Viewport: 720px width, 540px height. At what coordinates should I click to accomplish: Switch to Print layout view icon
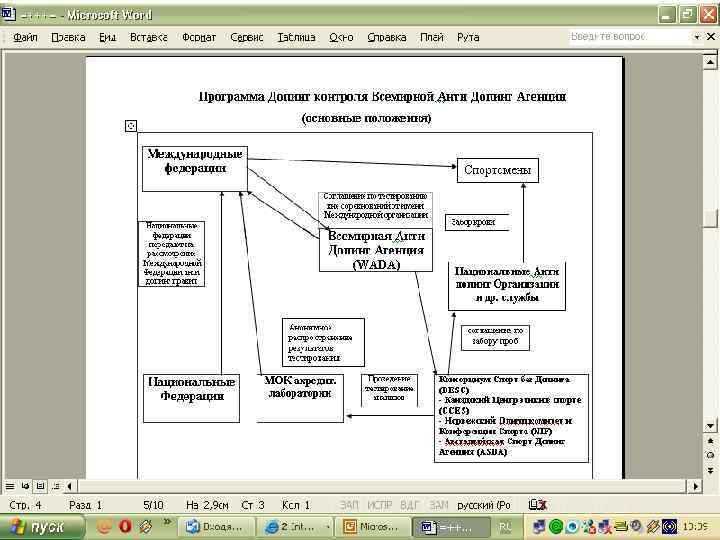coord(40,486)
